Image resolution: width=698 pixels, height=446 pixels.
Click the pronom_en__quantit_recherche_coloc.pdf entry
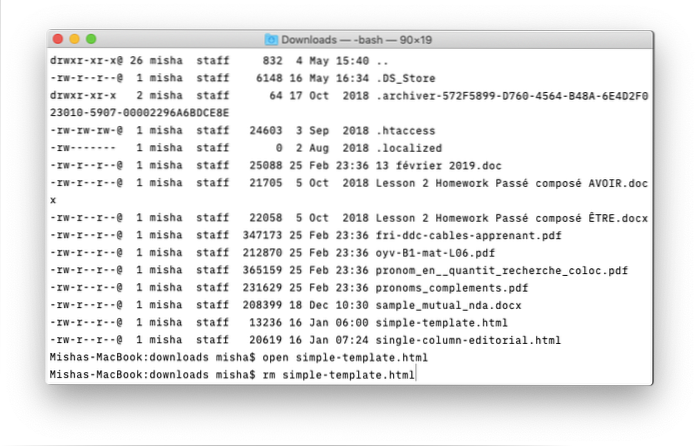(x=502, y=270)
